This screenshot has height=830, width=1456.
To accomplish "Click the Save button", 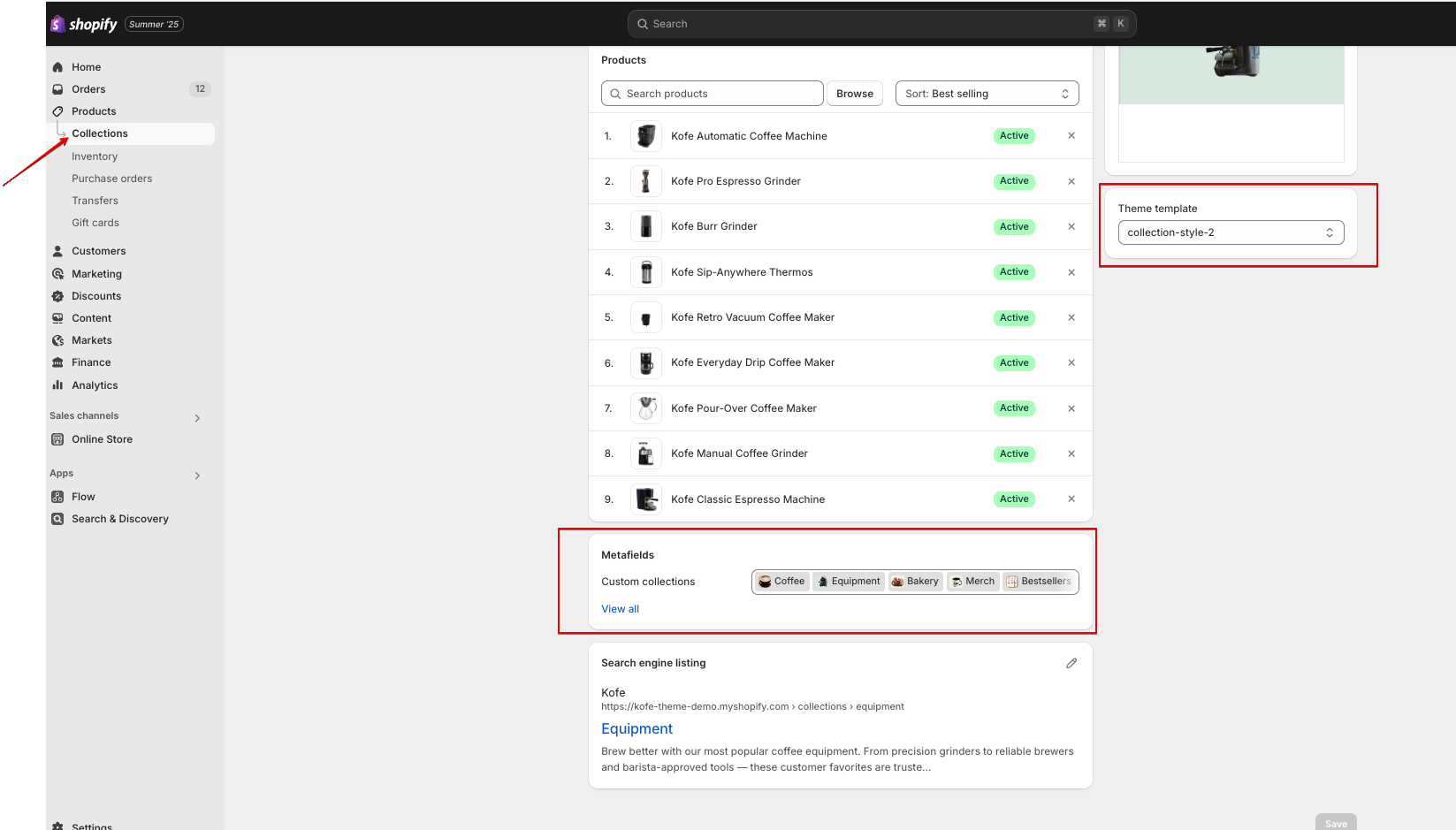I will click(x=1336, y=823).
